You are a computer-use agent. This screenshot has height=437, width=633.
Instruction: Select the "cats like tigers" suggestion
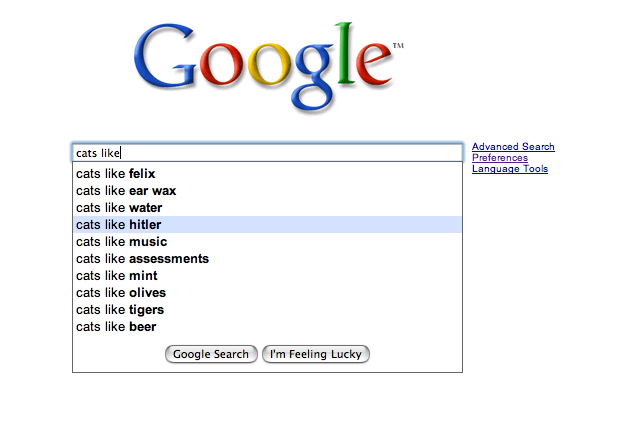tap(120, 310)
